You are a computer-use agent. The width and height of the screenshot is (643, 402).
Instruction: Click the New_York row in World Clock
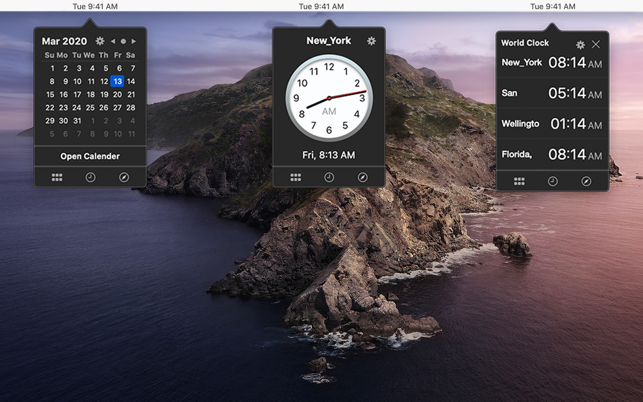coord(552,63)
